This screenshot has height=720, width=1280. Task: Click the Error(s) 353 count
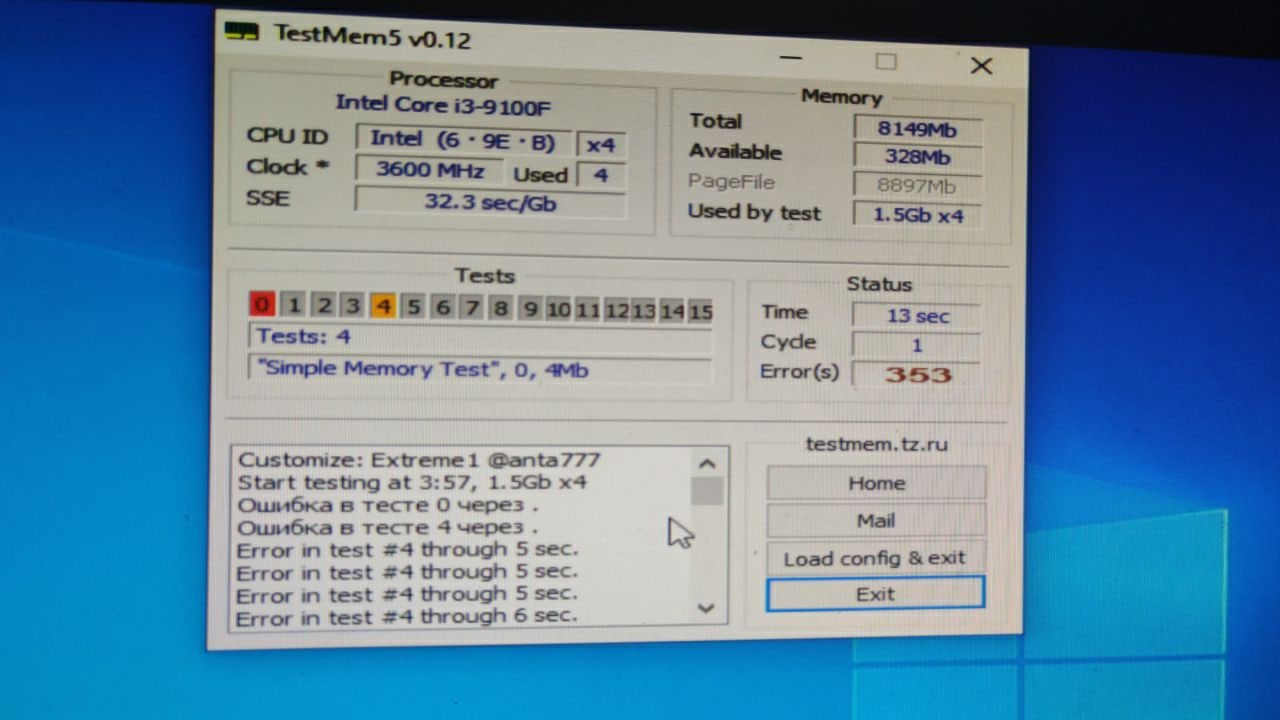916,374
